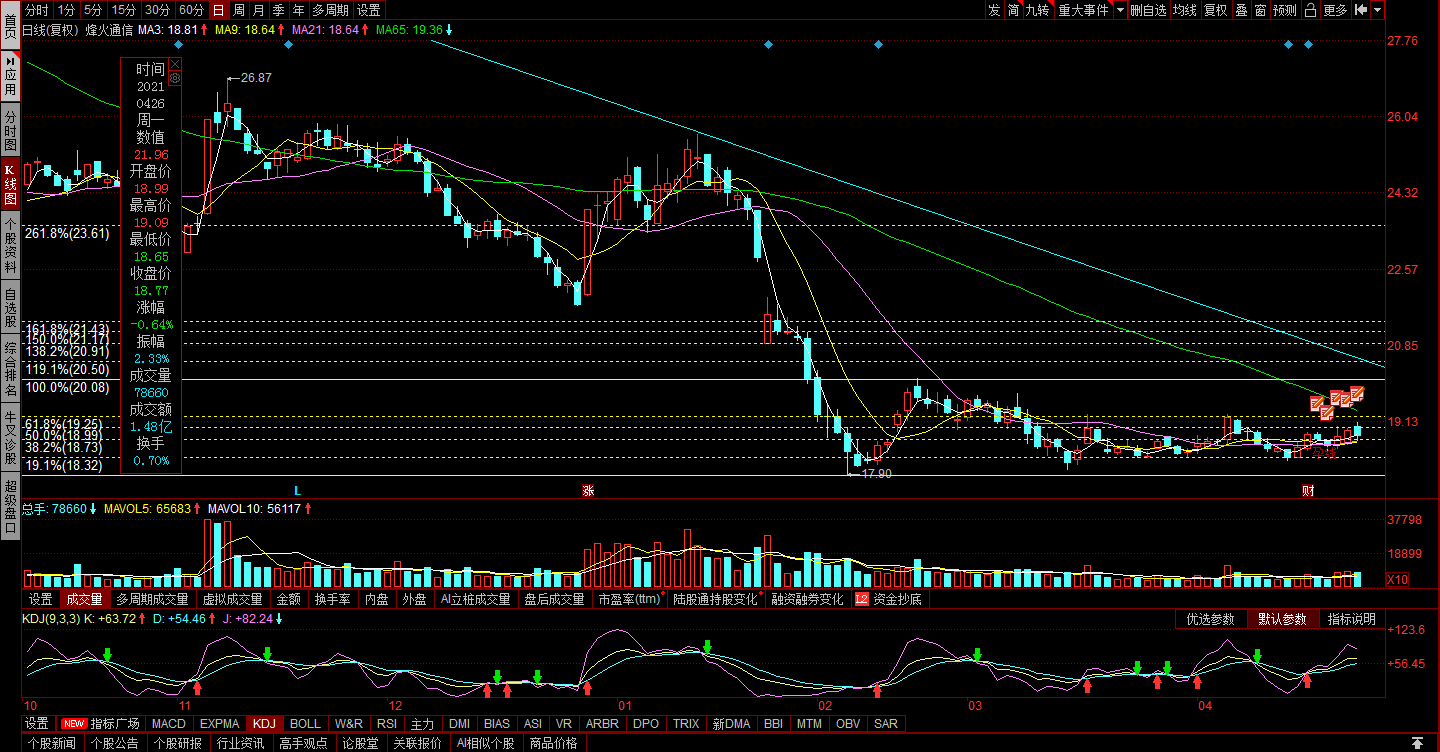
Task: Switch to the 月 monthly chart
Action: pyautogui.click(x=258, y=10)
